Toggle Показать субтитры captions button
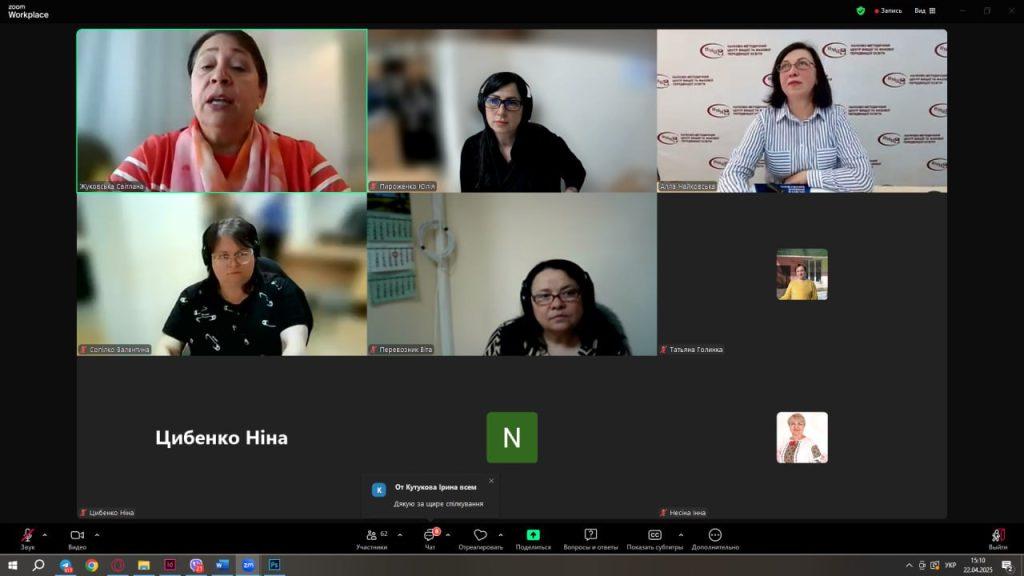 (655, 537)
